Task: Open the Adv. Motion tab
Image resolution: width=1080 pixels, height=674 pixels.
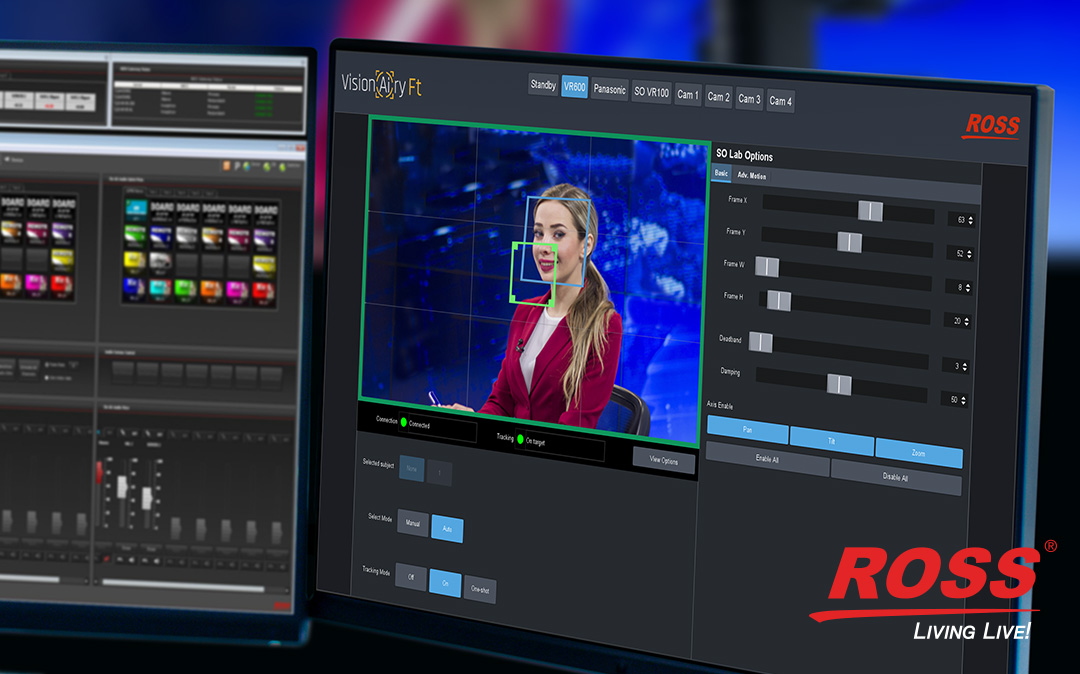Action: tap(751, 176)
